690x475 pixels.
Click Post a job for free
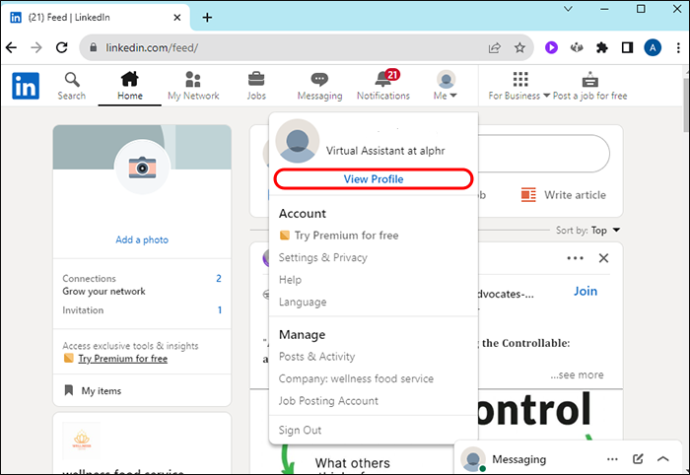590,86
